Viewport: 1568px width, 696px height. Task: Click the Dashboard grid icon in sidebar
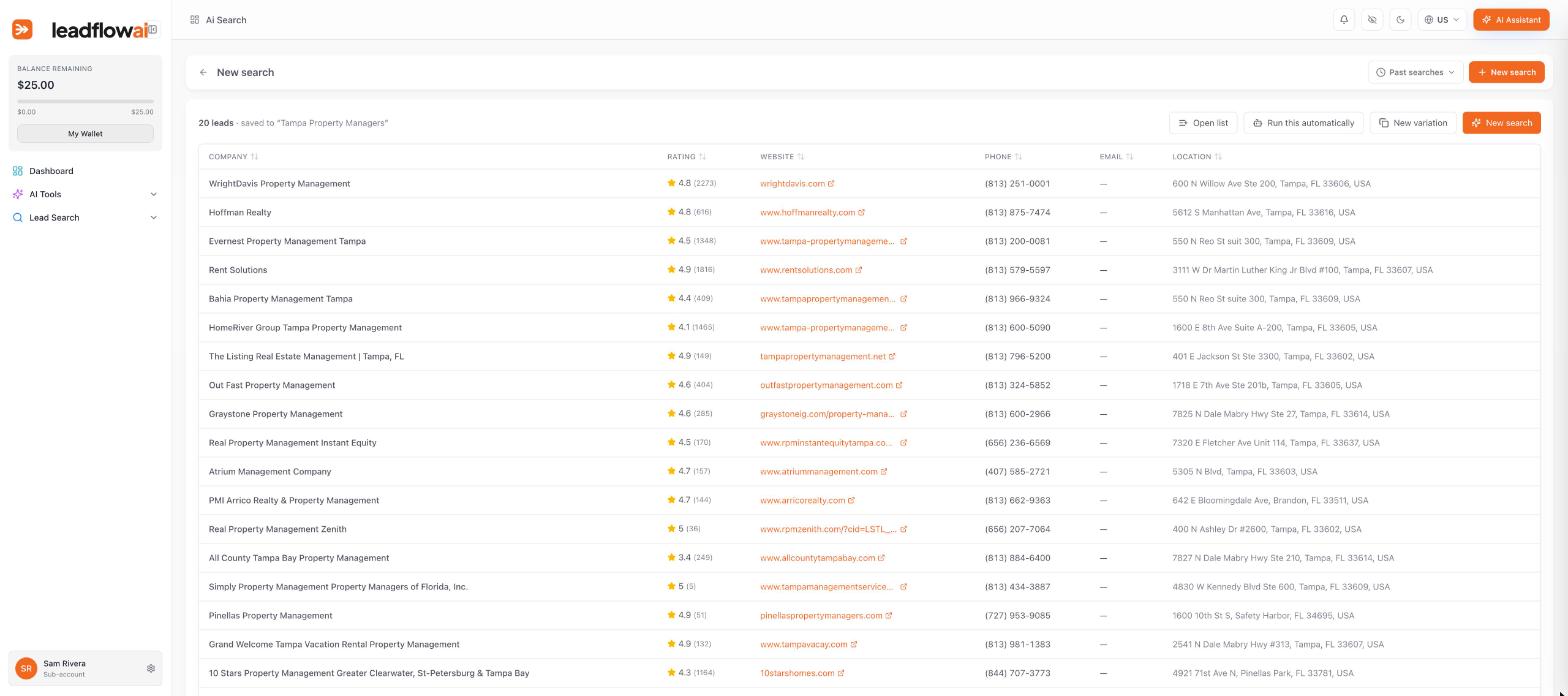point(18,171)
